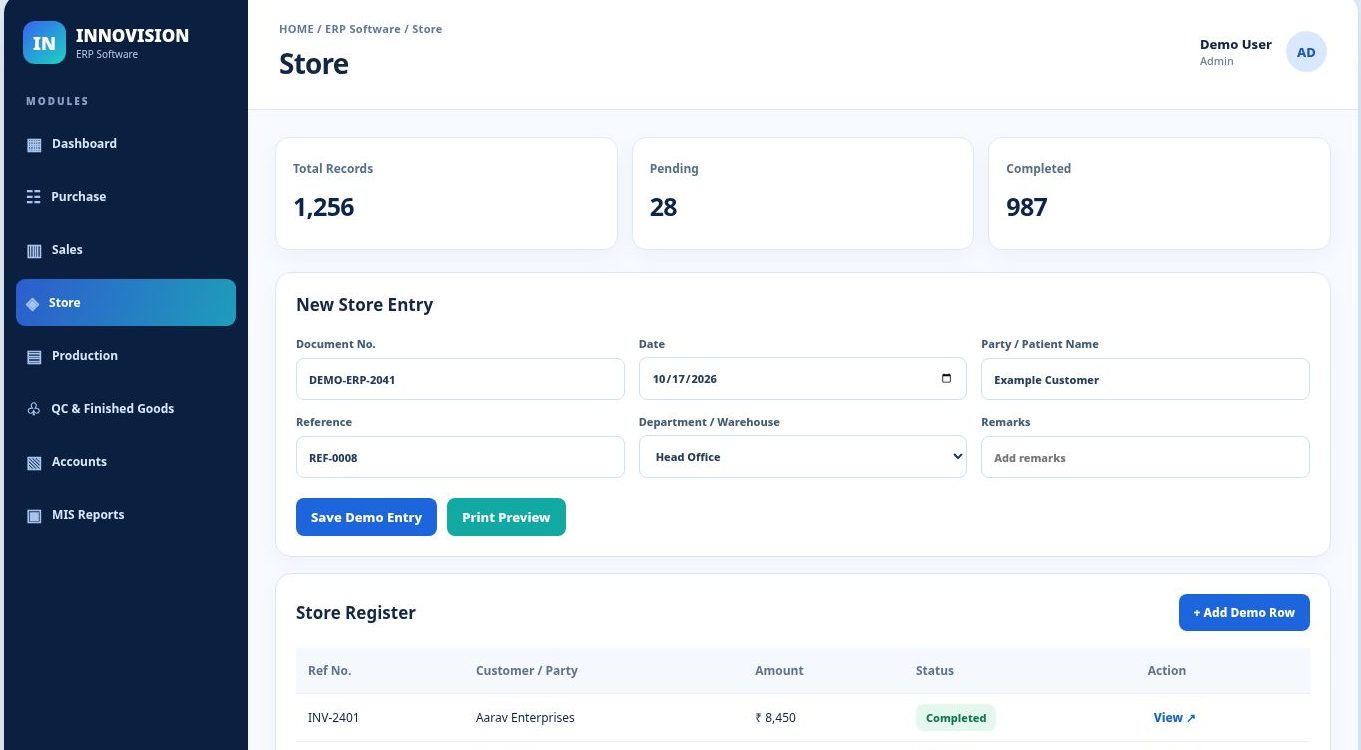Viewport: 1361px width, 750px height.
Task: Click the Accounts module icon
Action: tap(34, 462)
